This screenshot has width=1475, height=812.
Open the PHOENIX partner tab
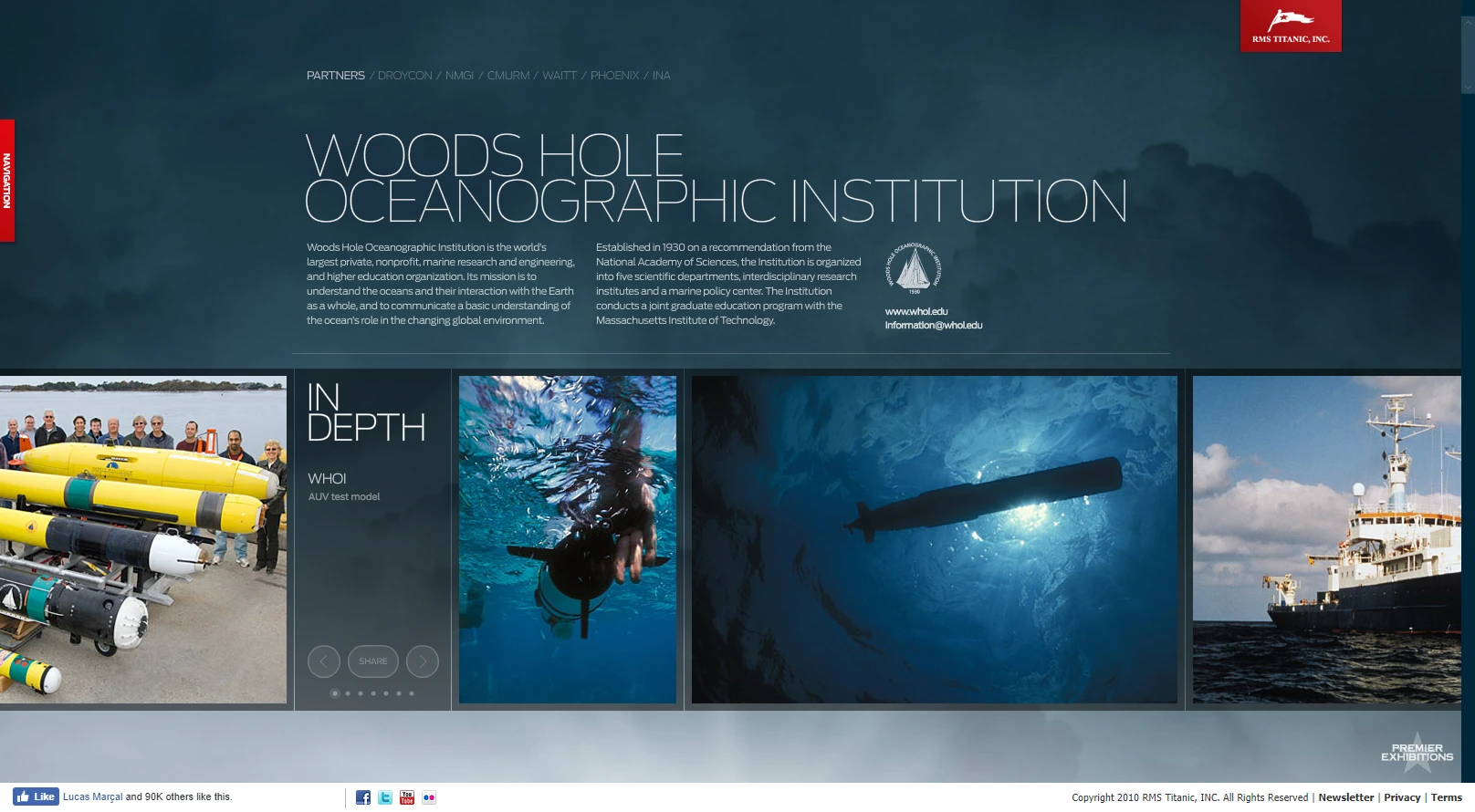(614, 76)
